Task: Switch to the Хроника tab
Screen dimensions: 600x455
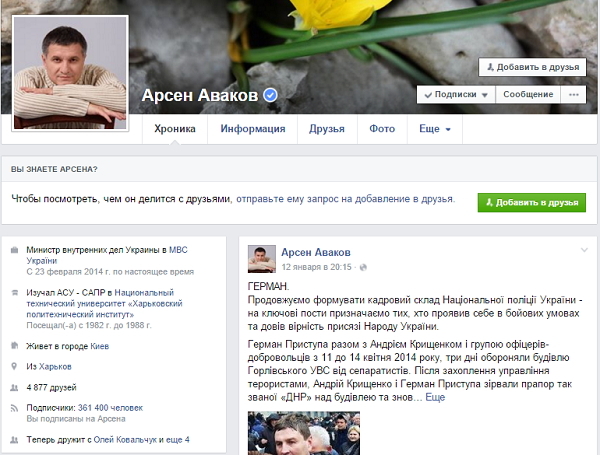Action: (x=175, y=129)
